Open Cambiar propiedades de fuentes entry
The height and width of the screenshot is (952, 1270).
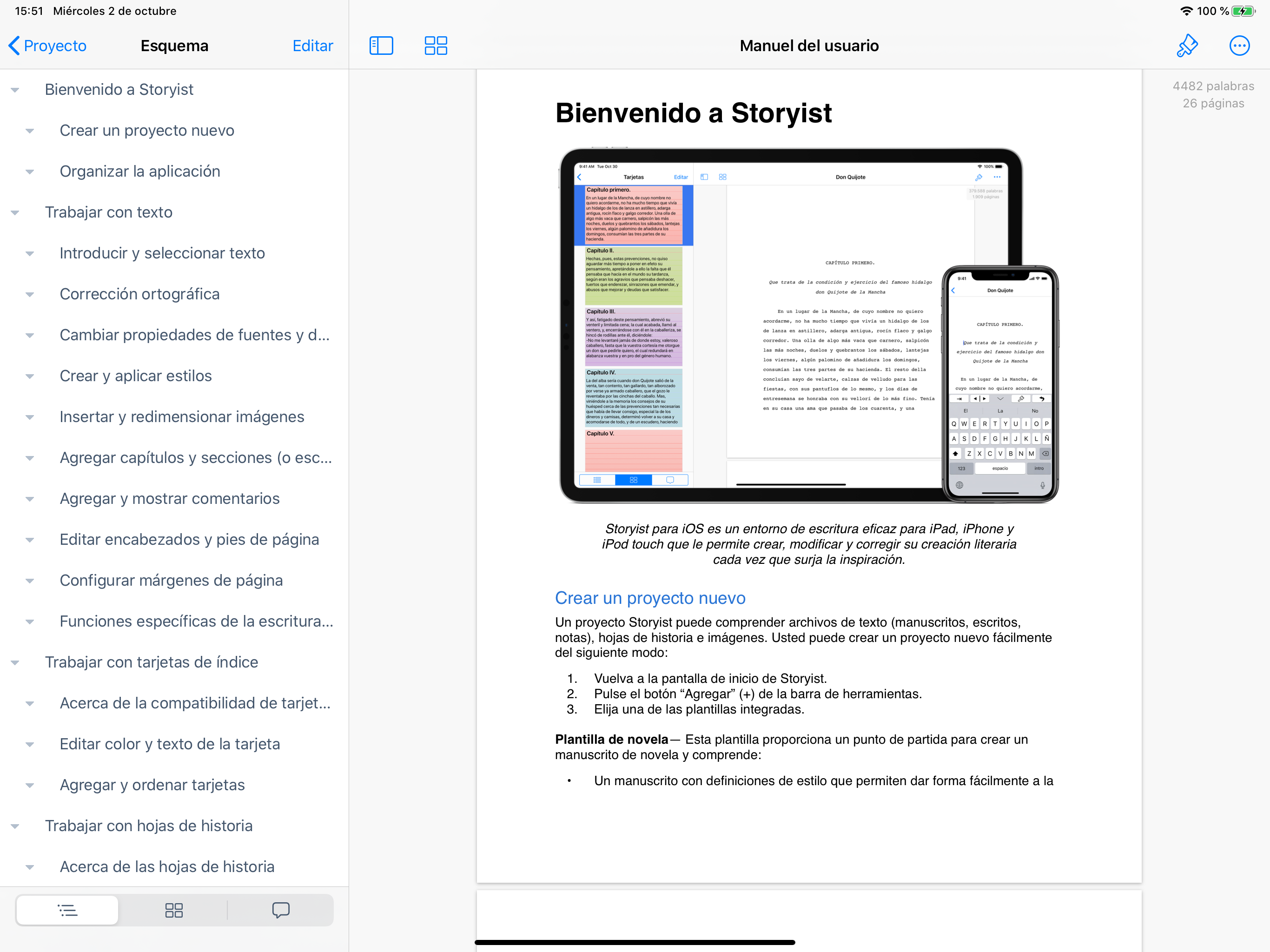tap(195, 335)
